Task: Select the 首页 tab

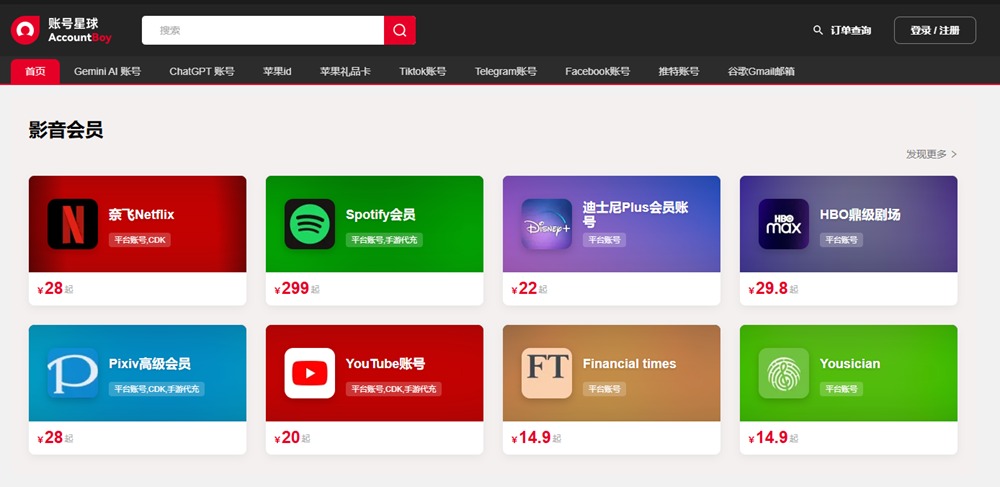Action: (x=35, y=71)
